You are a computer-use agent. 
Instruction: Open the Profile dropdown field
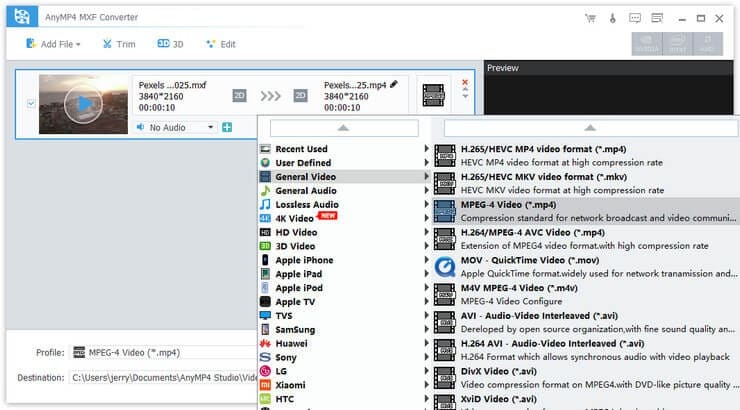tap(163, 353)
